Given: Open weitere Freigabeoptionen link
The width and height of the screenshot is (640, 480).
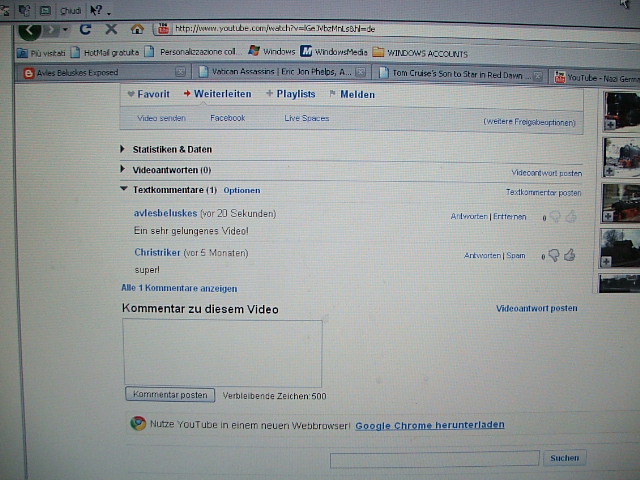Looking at the screenshot, I should click(529, 122).
